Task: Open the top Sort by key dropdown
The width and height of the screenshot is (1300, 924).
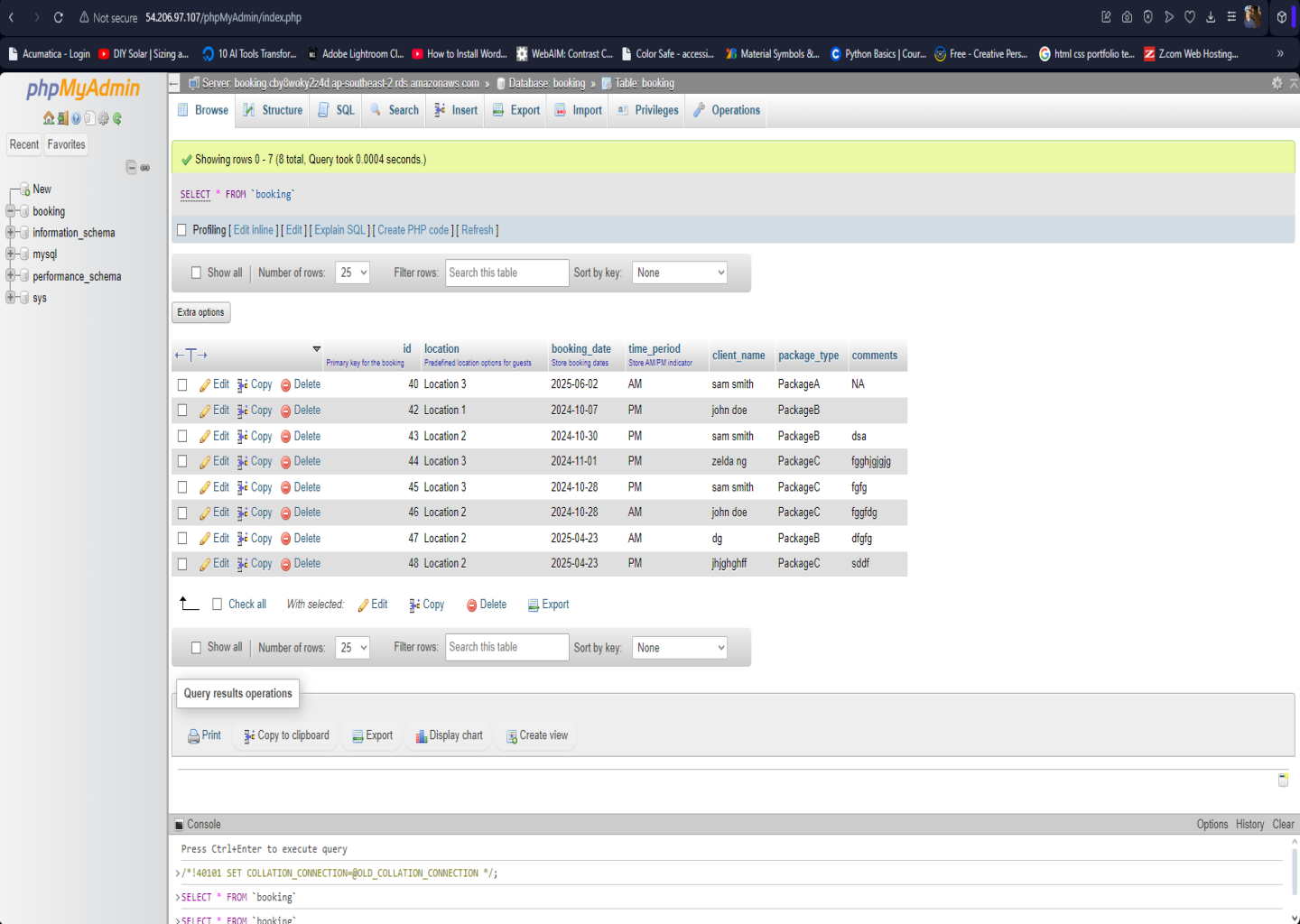Action: [679, 273]
